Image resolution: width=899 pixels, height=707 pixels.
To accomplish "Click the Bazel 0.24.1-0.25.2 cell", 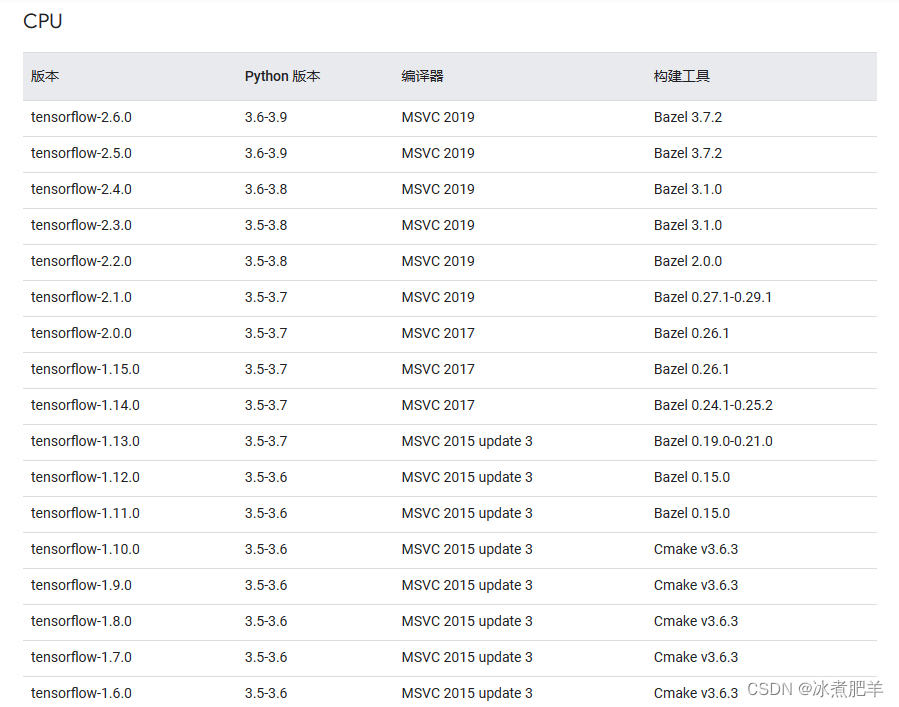I will (x=713, y=405).
